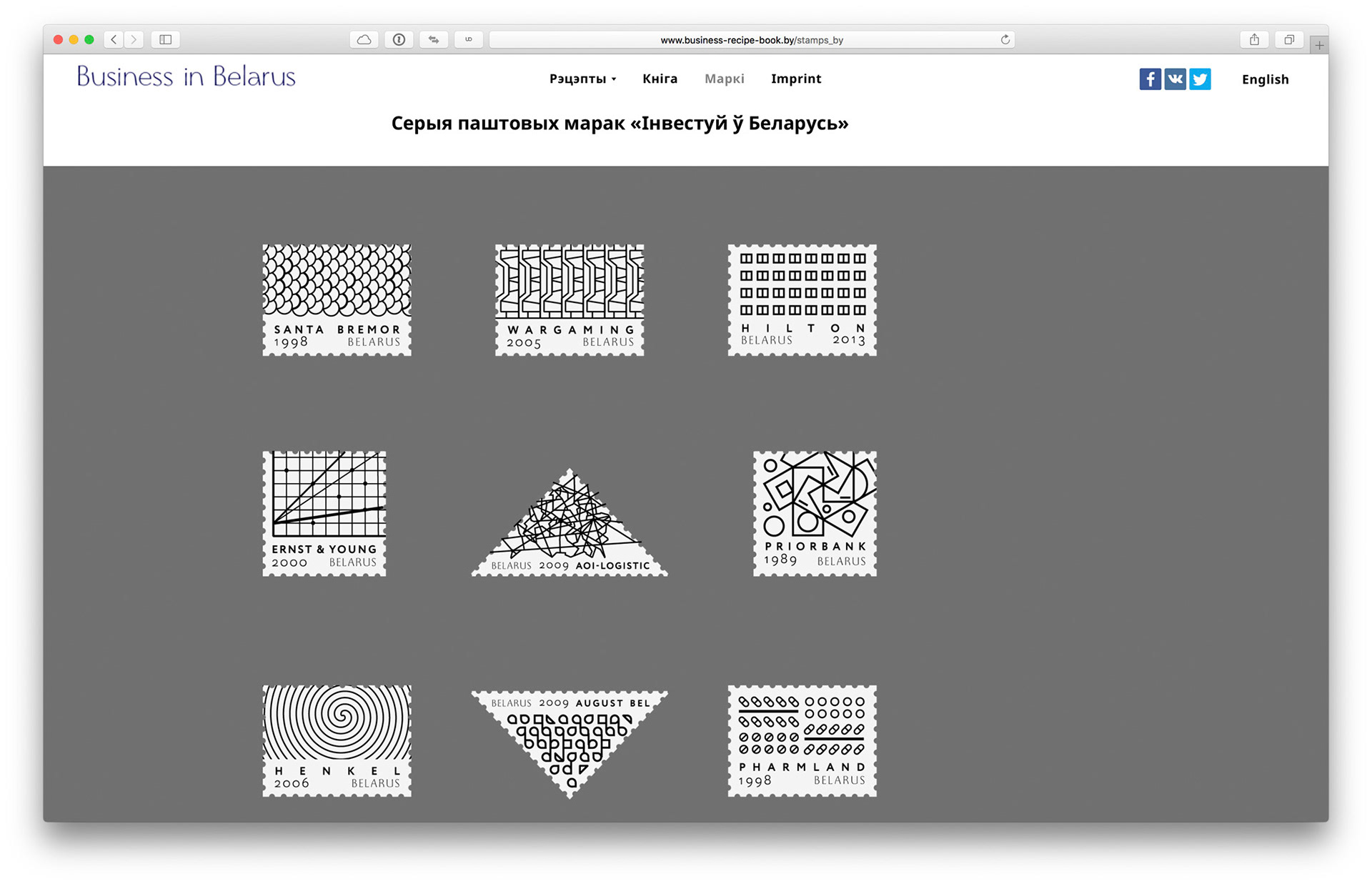
Task: Focus the URL address bar
Action: click(752, 39)
